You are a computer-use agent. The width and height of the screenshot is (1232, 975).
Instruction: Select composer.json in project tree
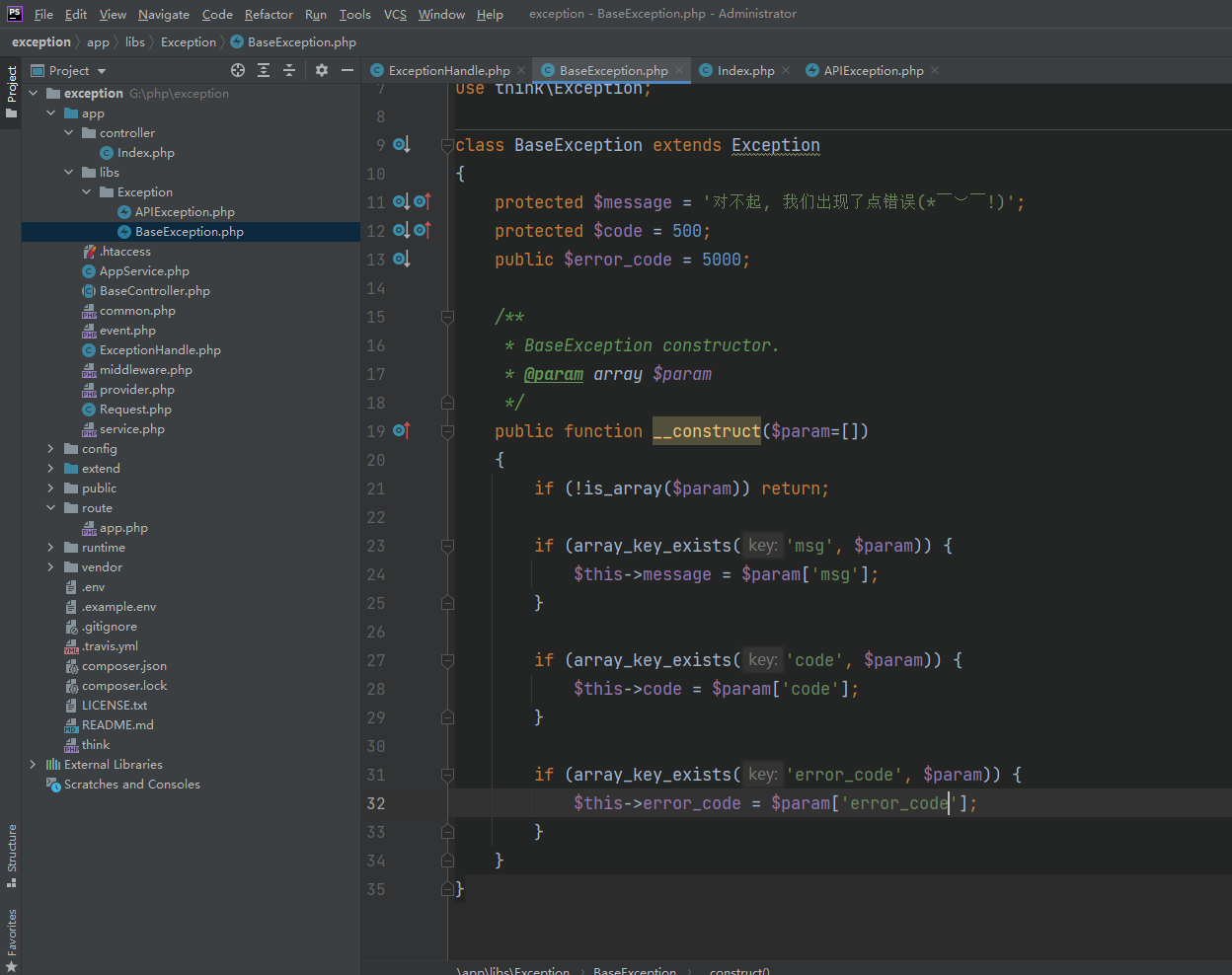(x=124, y=666)
